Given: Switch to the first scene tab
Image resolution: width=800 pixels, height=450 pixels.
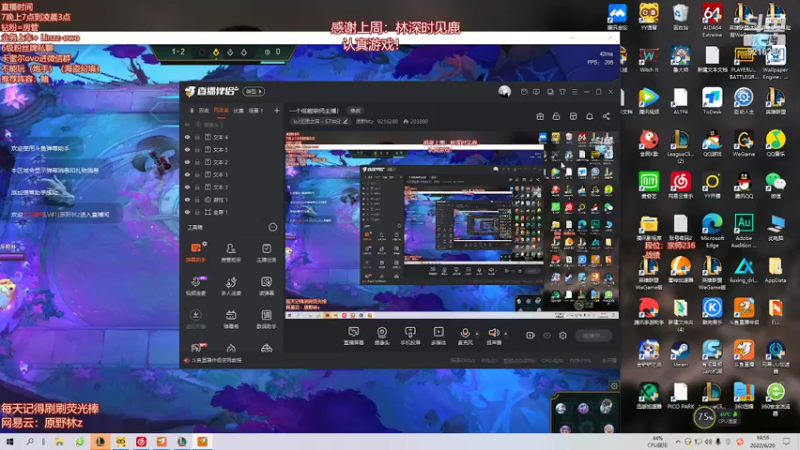Looking at the screenshot, I should (x=204, y=110).
